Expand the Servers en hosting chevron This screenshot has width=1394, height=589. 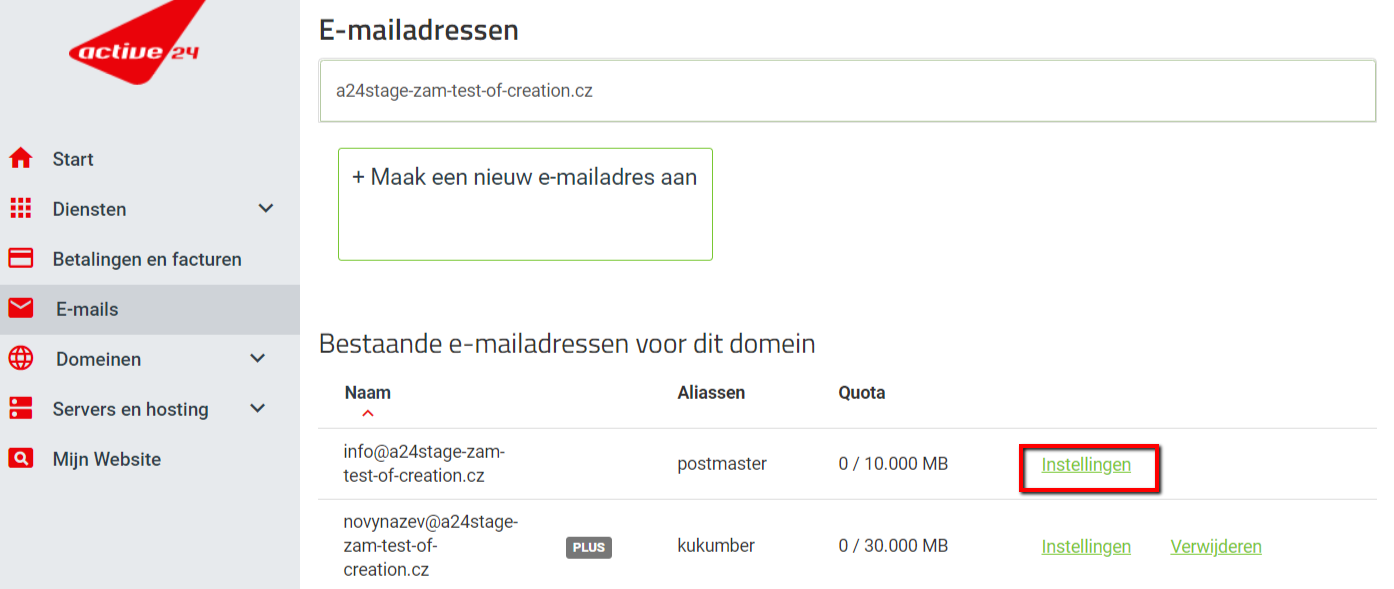pyautogui.click(x=258, y=409)
